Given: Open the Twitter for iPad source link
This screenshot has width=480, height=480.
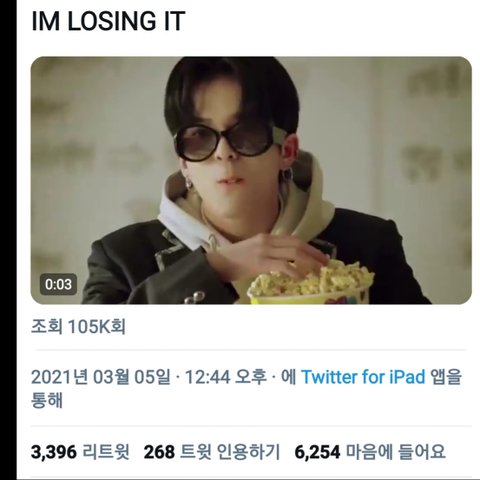Looking at the screenshot, I should click(363, 377).
